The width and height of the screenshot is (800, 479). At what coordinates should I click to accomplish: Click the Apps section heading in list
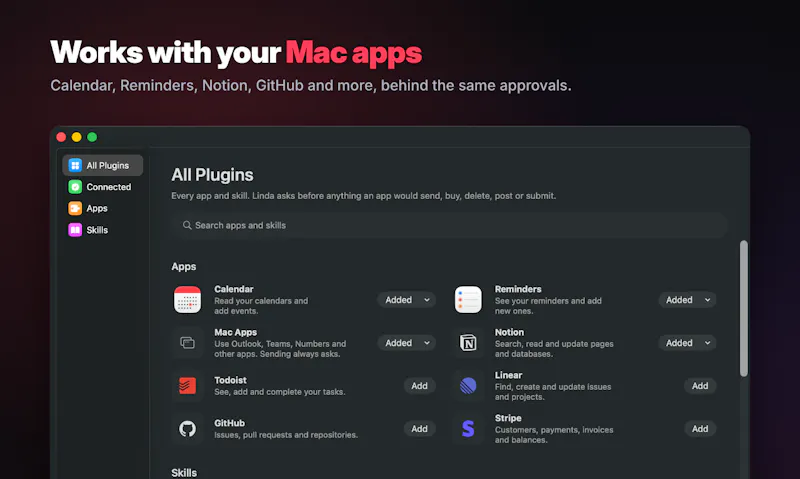tap(184, 267)
